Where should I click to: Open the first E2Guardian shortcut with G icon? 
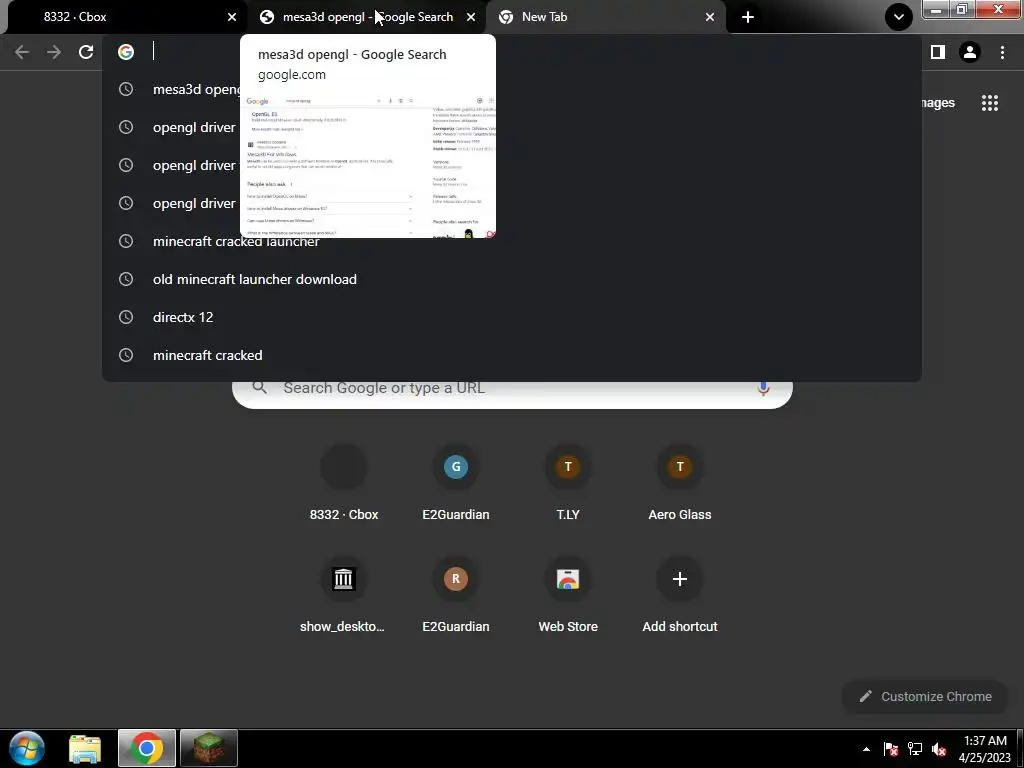click(x=456, y=483)
